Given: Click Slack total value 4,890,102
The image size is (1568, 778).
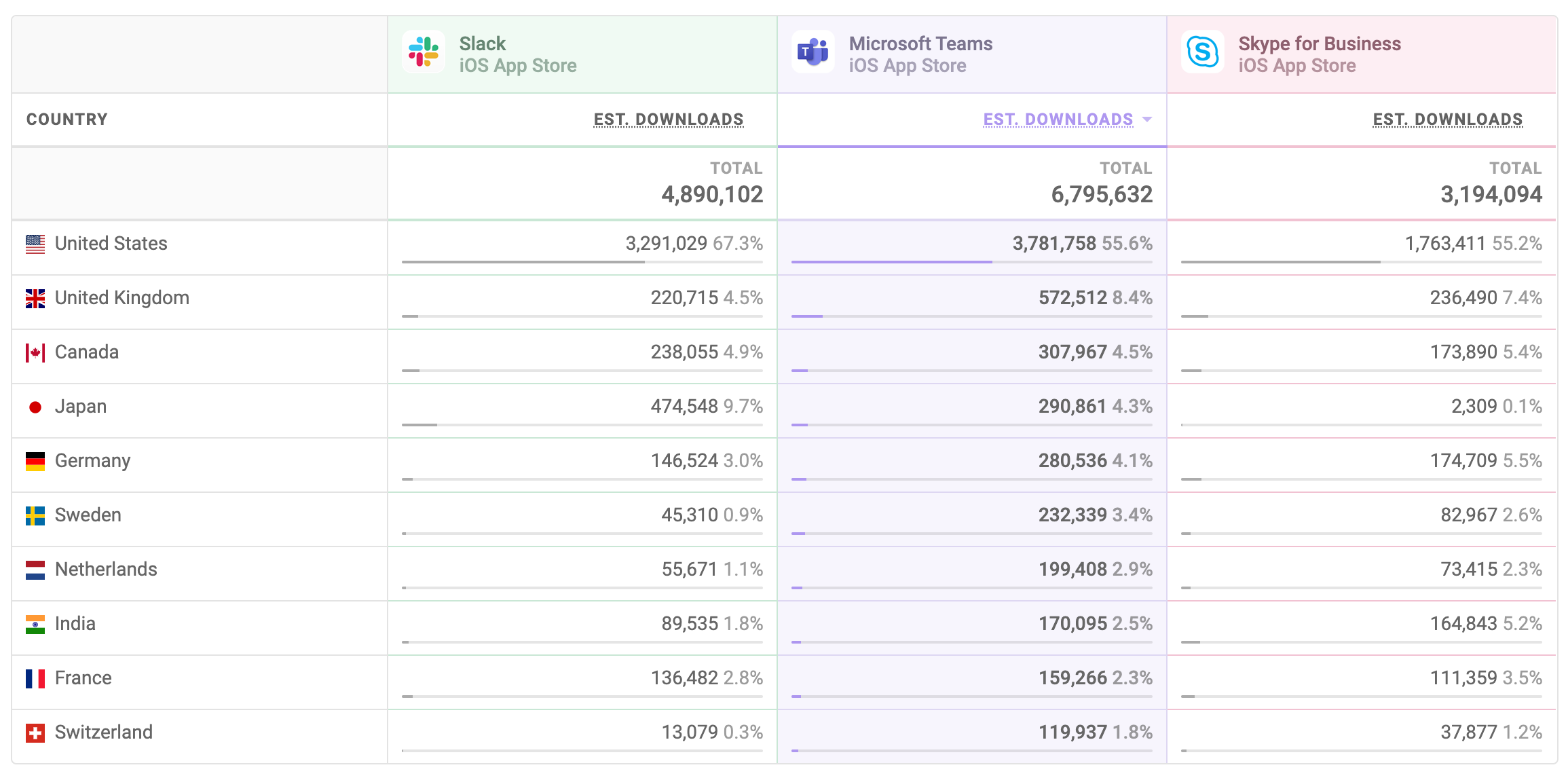Looking at the screenshot, I should tap(712, 195).
